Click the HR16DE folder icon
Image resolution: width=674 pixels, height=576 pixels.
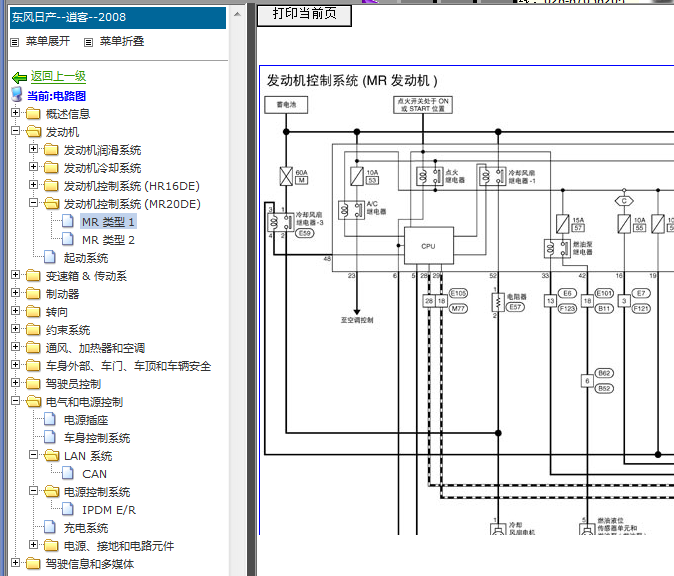pyautogui.click(x=51, y=186)
